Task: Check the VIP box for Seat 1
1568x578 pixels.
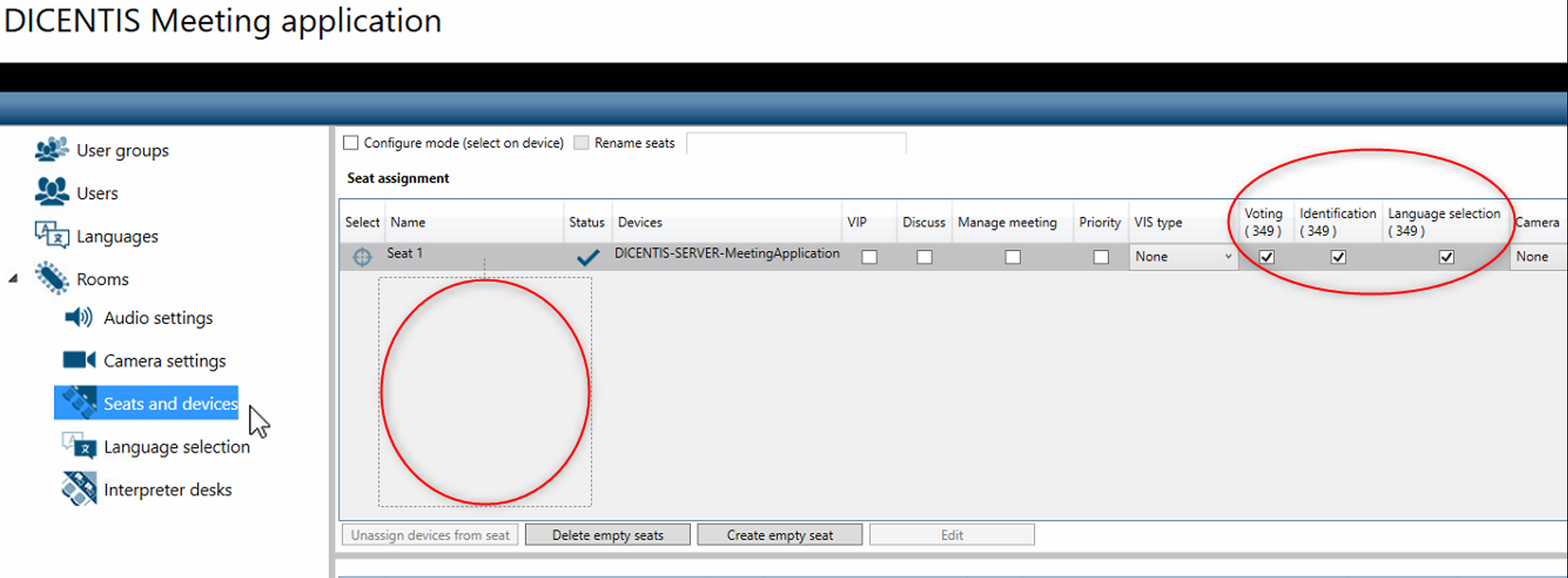Action: (869, 257)
